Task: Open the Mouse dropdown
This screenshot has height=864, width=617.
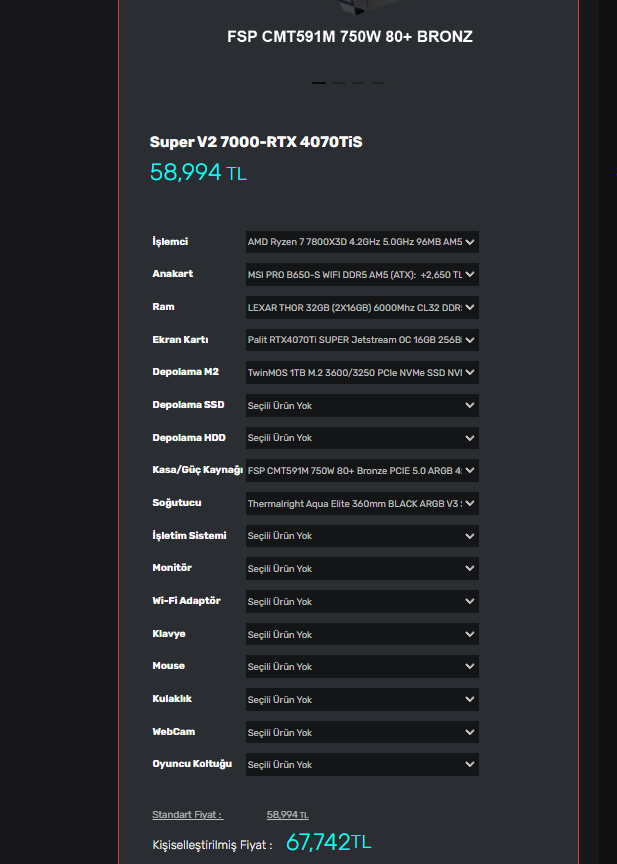Action: pos(362,666)
